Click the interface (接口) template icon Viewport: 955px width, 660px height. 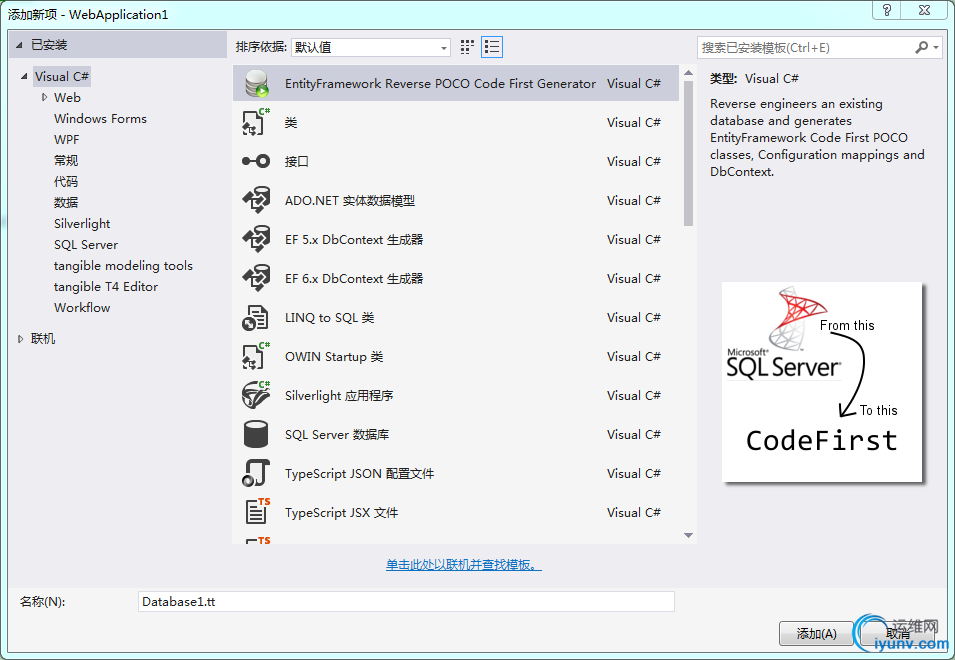(x=256, y=161)
